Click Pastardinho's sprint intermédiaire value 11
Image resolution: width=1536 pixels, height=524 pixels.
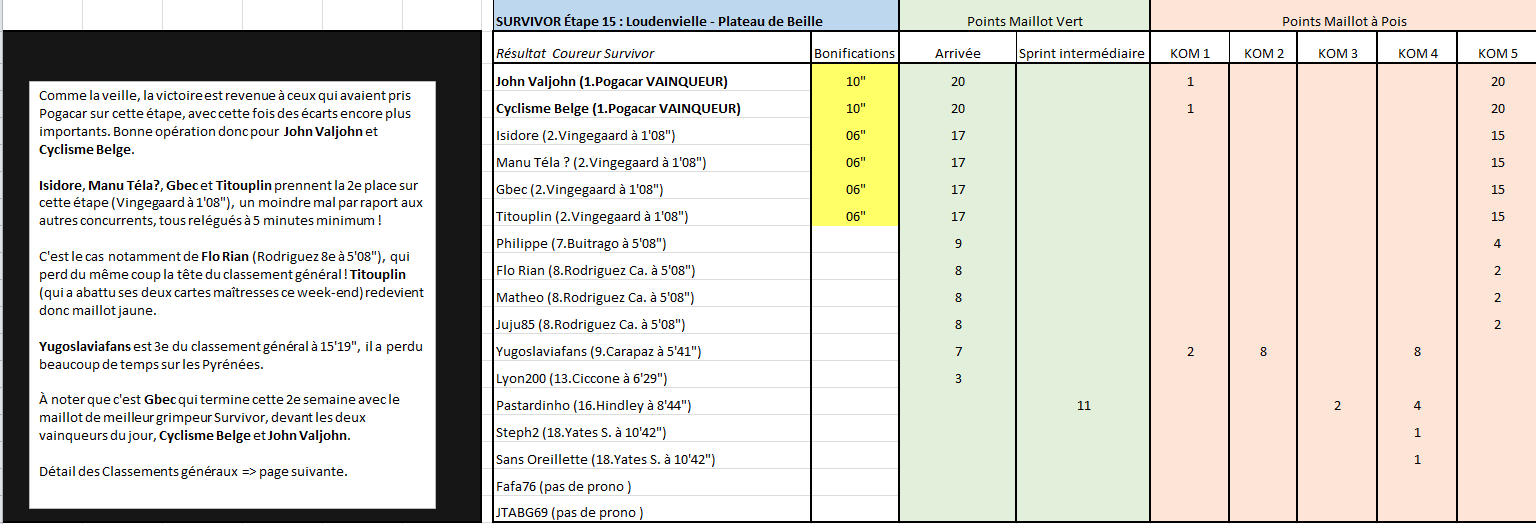(1082, 405)
